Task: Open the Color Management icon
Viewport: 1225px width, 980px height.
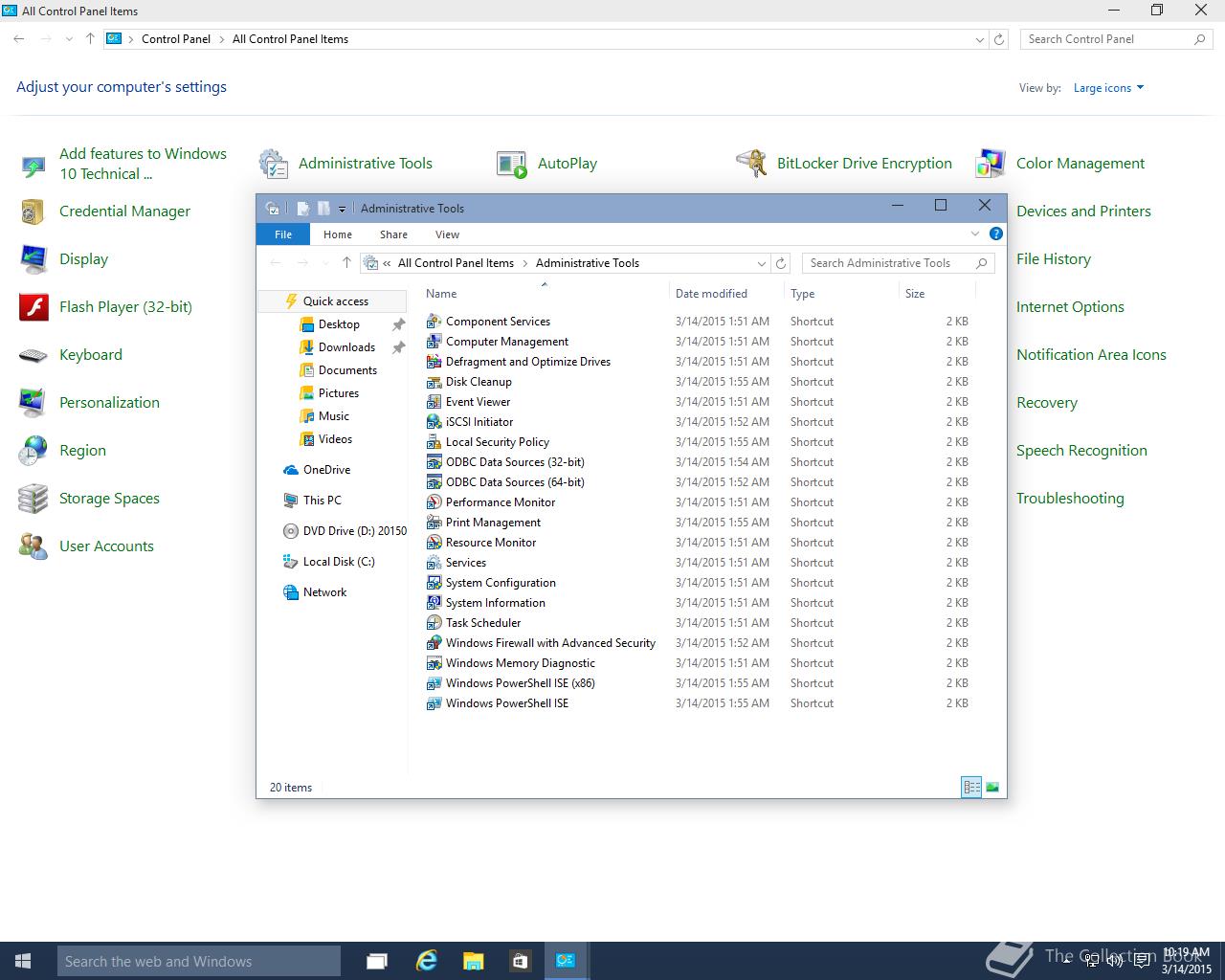Action: click(x=990, y=164)
